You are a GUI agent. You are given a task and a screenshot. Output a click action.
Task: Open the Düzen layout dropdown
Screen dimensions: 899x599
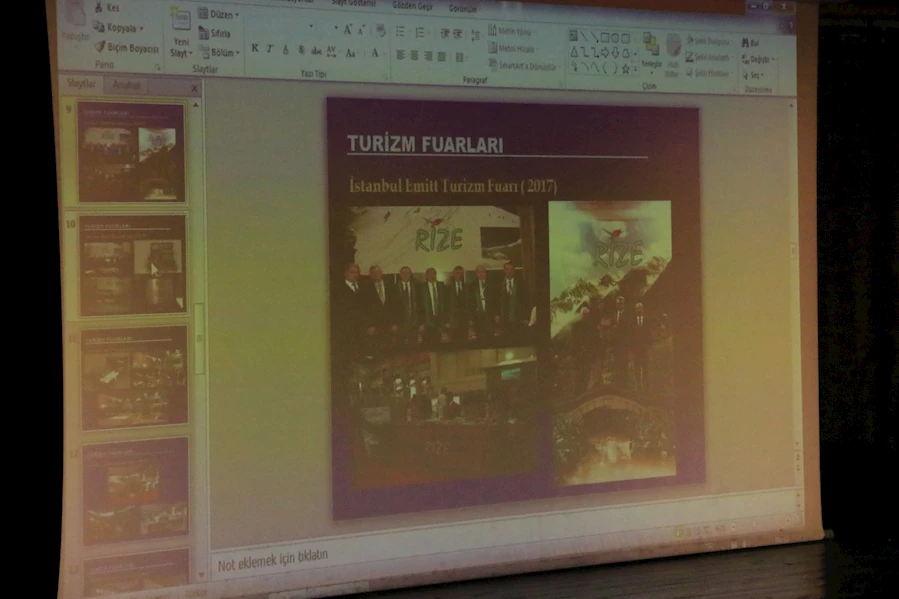click(x=218, y=14)
